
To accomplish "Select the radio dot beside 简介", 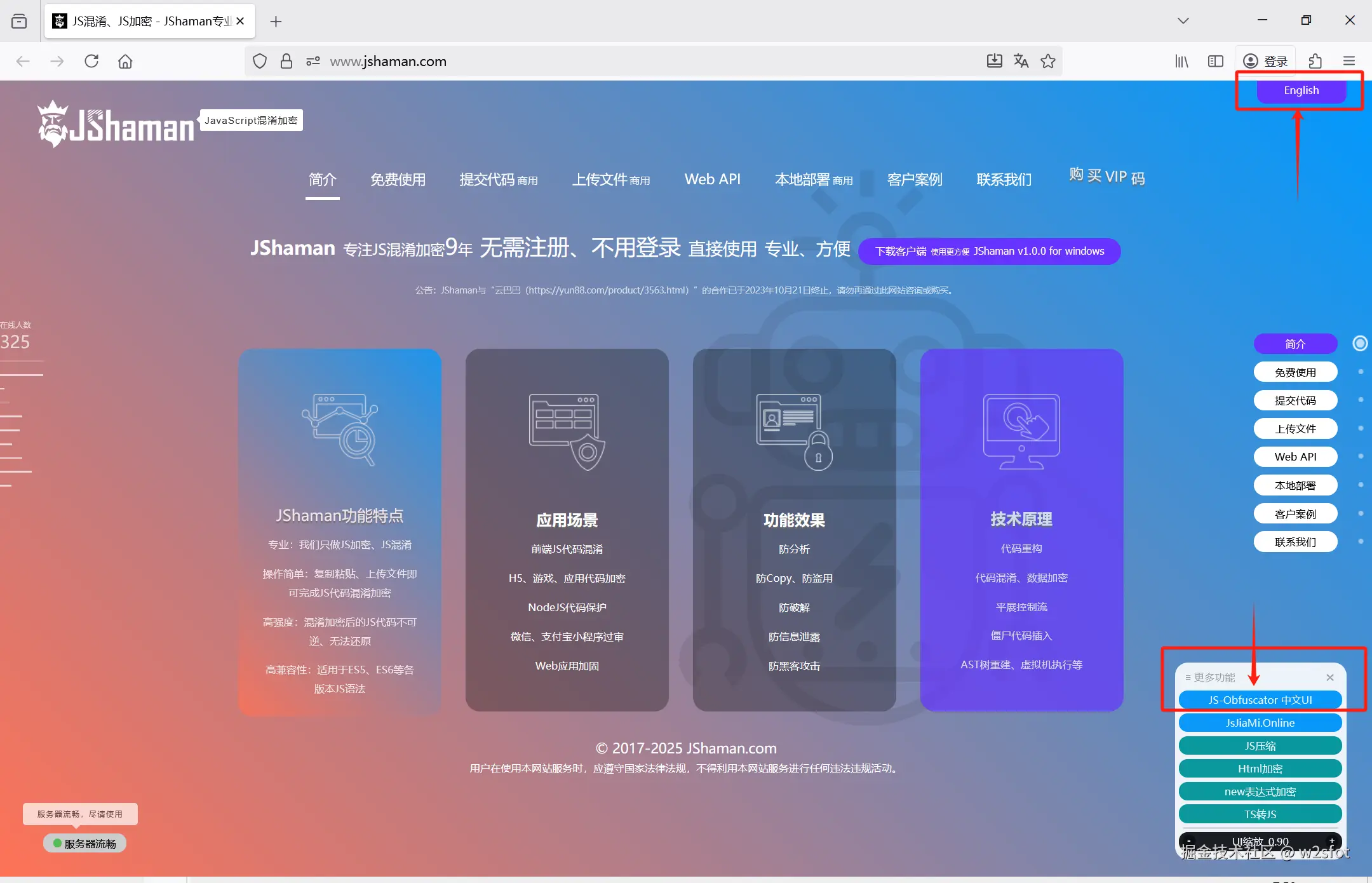I will (x=1359, y=344).
